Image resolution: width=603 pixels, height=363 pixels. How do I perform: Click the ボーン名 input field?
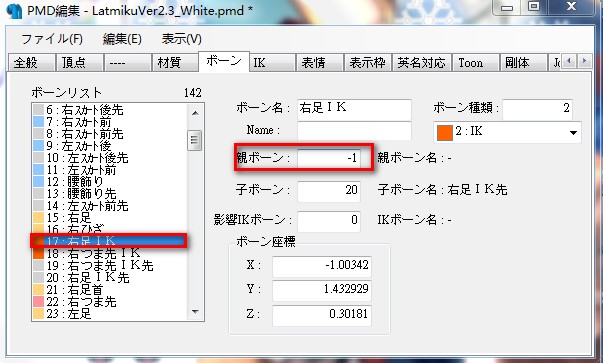(354, 109)
